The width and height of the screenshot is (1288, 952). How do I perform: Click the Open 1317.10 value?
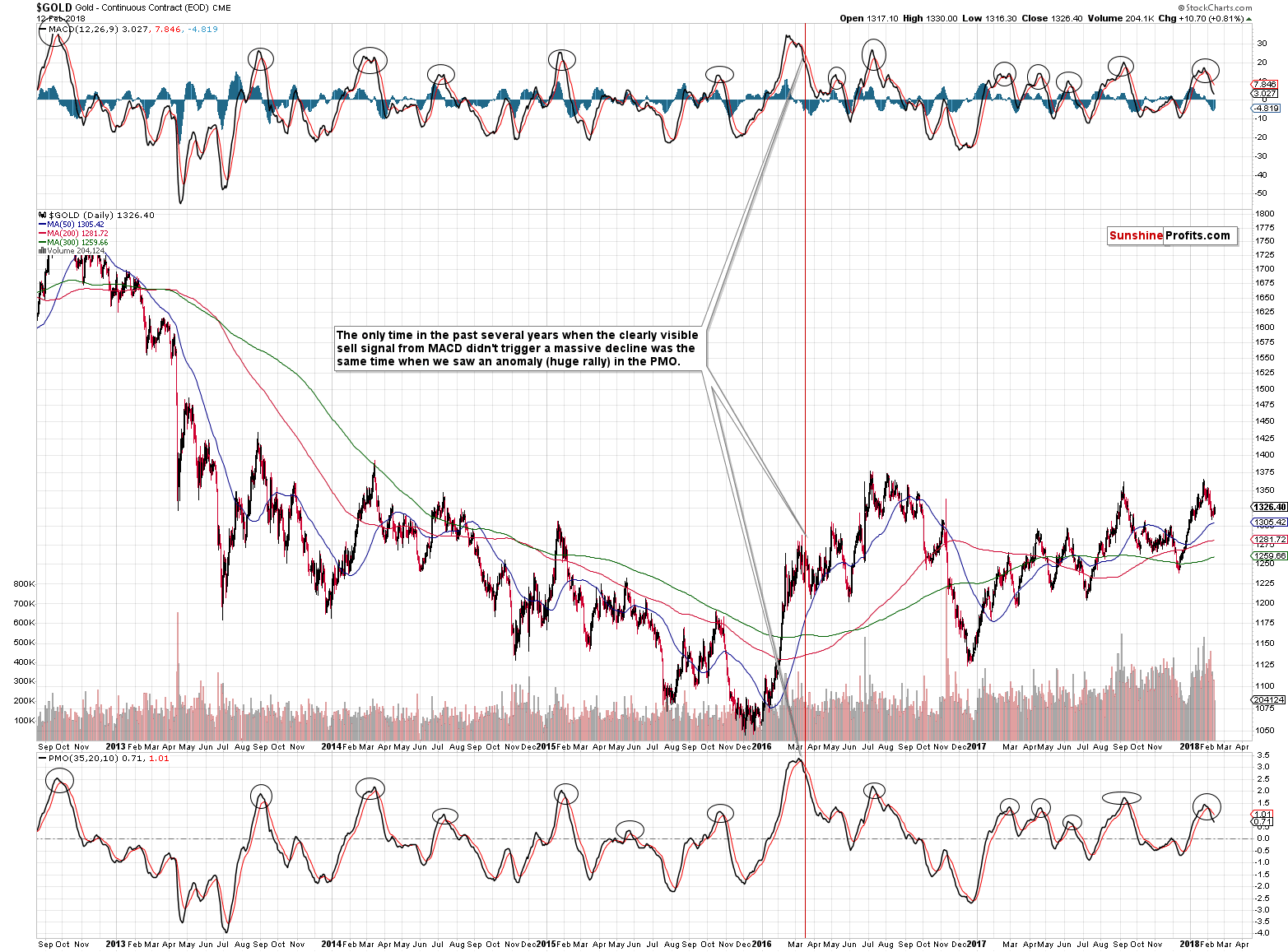869,18
